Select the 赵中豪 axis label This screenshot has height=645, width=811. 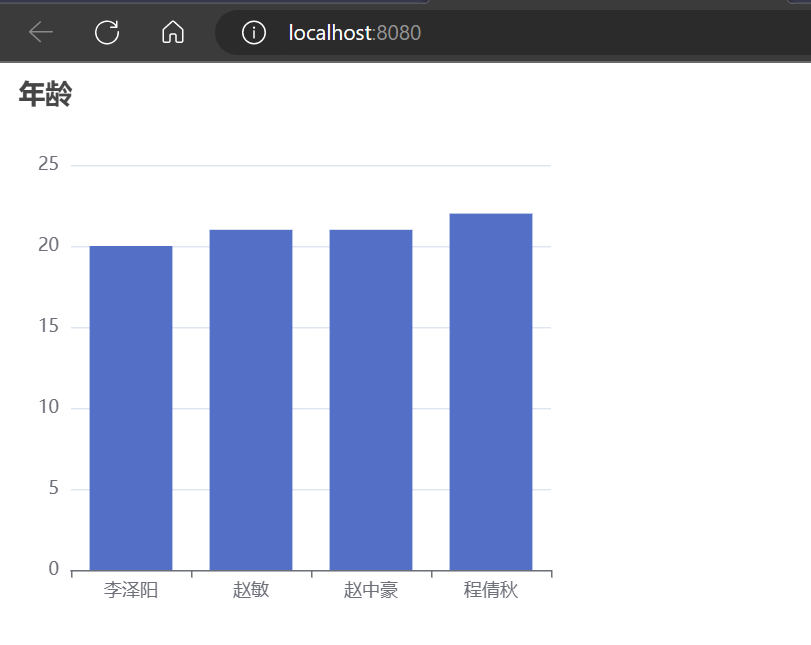pyautogui.click(x=371, y=591)
